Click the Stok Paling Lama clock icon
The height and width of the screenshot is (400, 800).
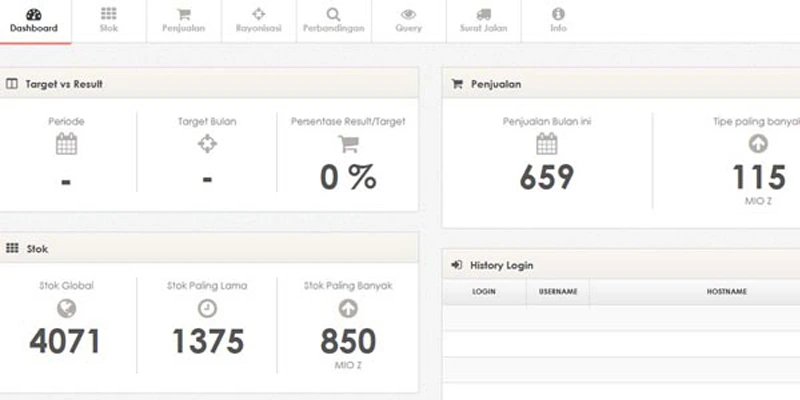tap(207, 308)
